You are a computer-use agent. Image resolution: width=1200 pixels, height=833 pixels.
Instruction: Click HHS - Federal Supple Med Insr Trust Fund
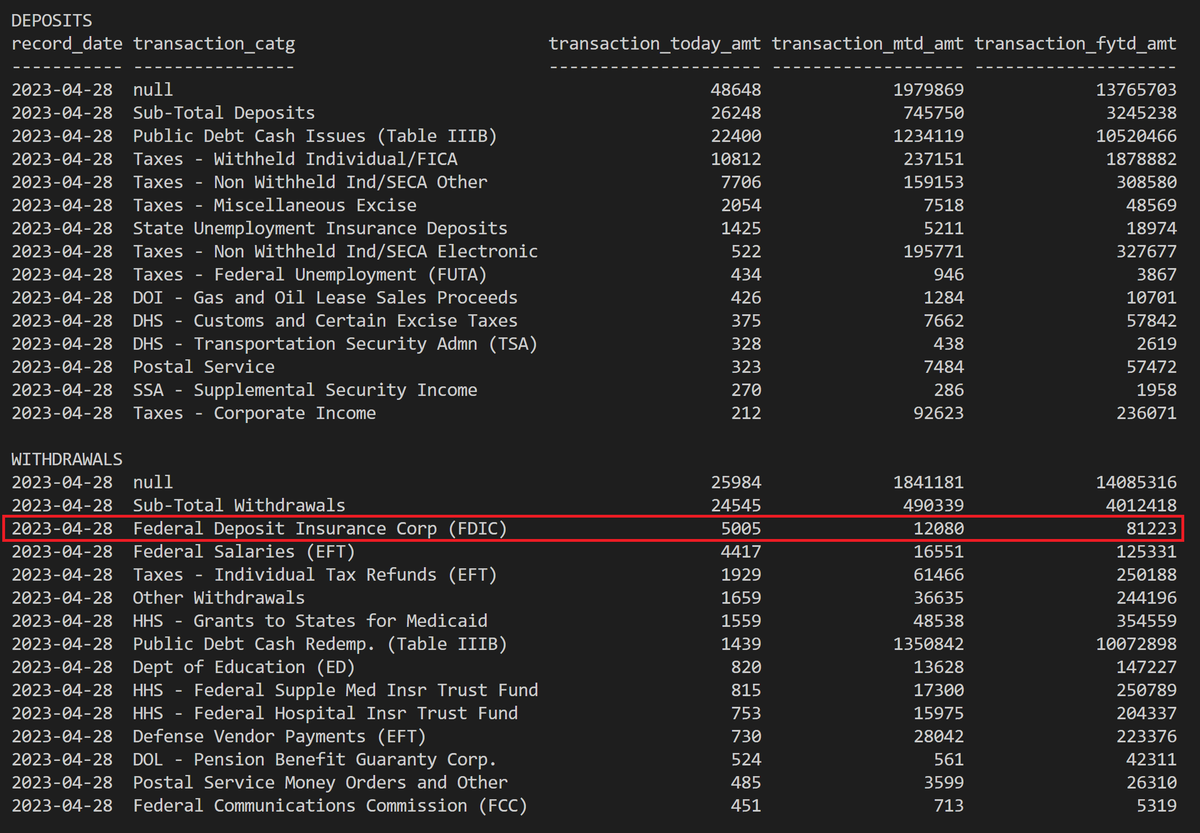(x=335, y=689)
